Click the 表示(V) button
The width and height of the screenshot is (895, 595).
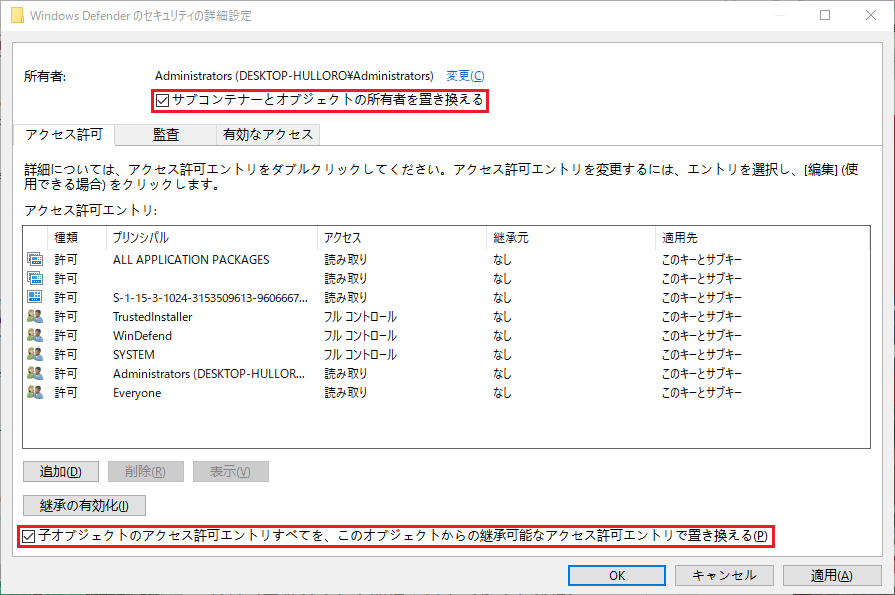click(x=231, y=472)
